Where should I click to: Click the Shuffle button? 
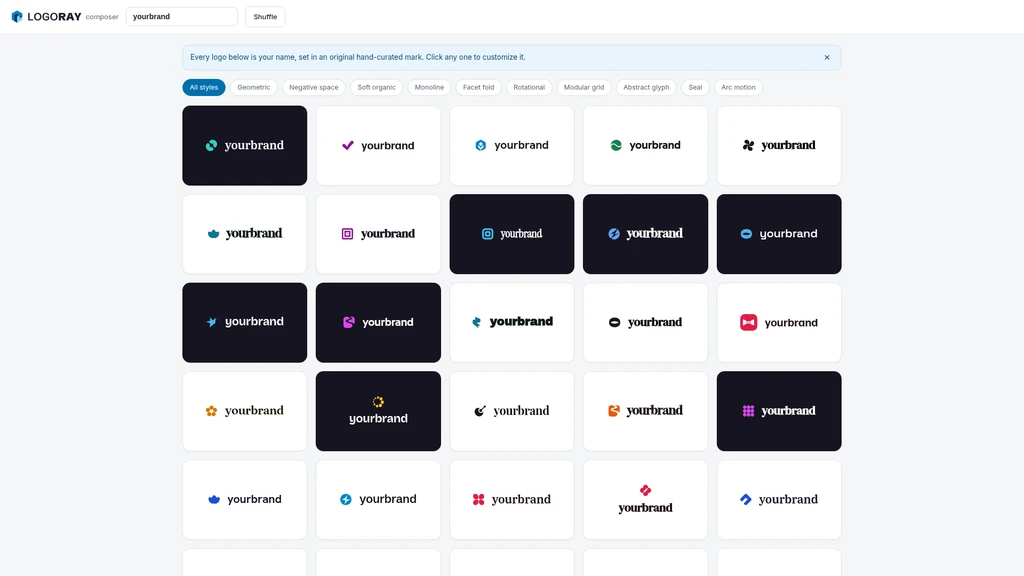pos(265,17)
